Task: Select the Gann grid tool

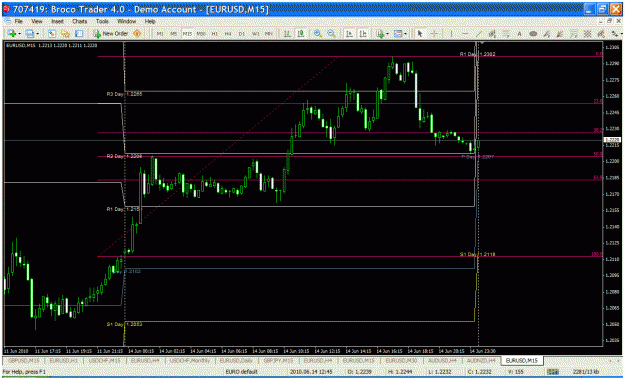Action: tap(587, 34)
